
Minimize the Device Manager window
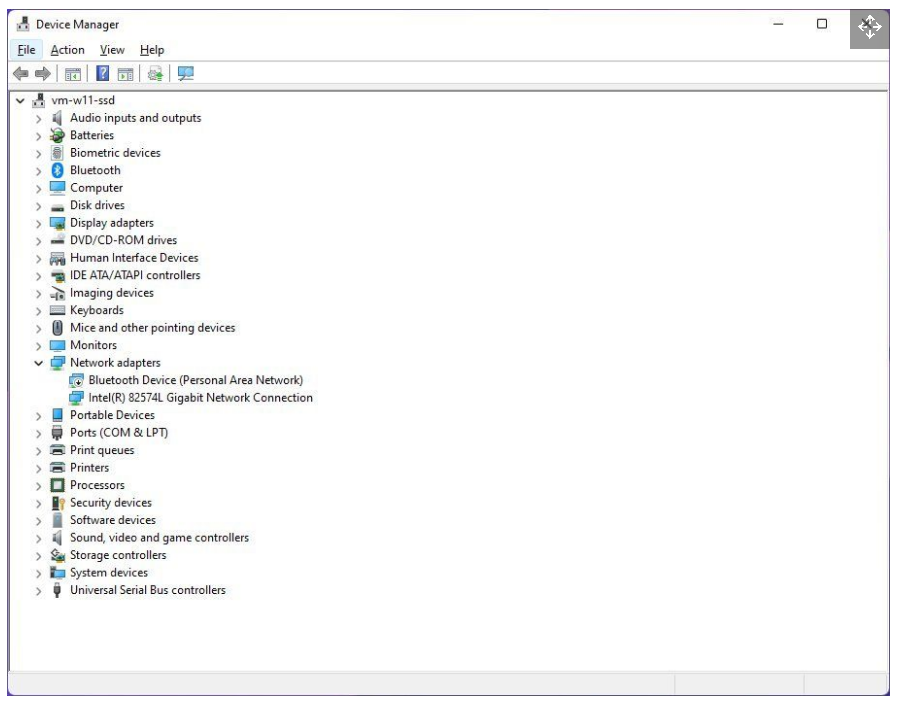click(778, 24)
